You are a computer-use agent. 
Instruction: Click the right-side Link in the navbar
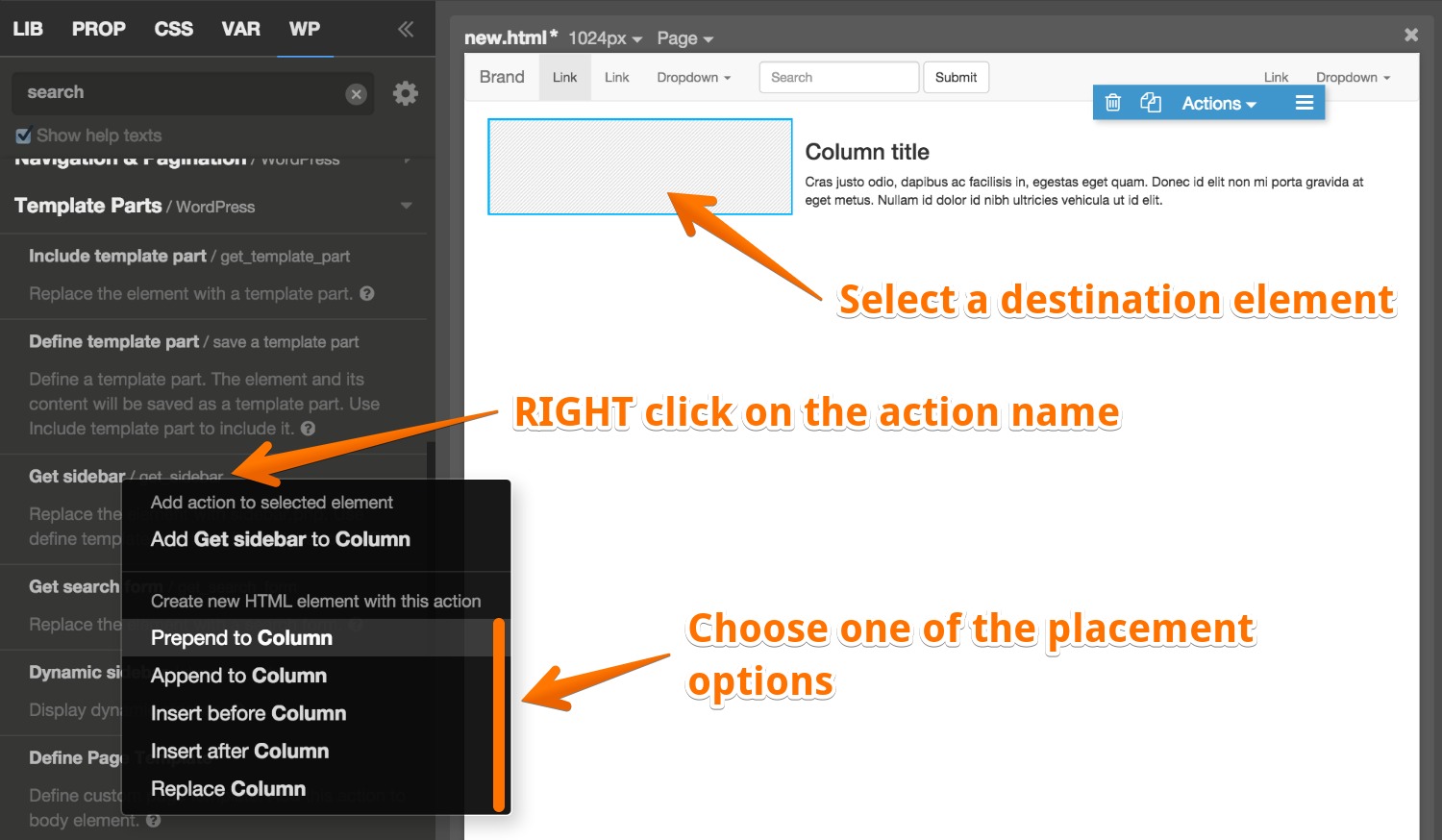(x=1277, y=78)
